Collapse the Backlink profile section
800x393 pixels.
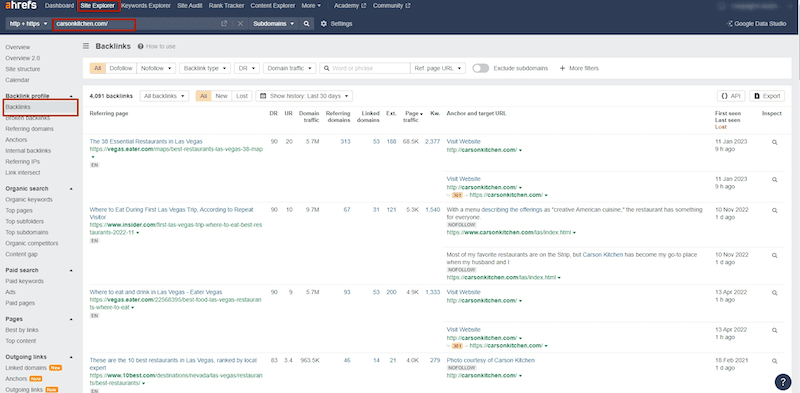click(71, 96)
